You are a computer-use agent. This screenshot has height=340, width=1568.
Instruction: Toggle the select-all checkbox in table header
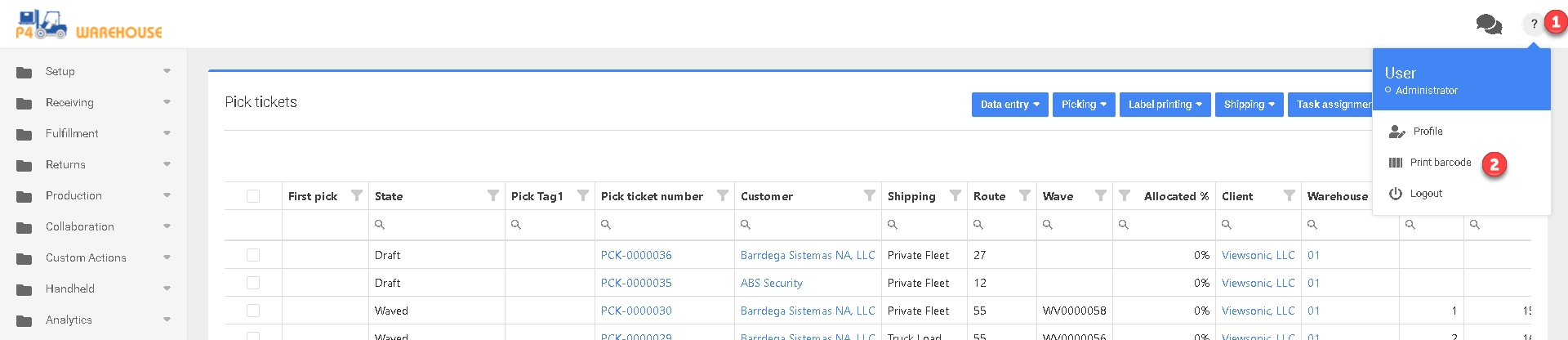tap(253, 196)
